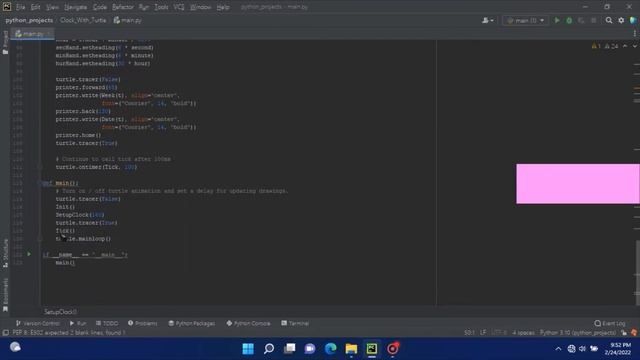Open the Tools menu

pos(161,7)
